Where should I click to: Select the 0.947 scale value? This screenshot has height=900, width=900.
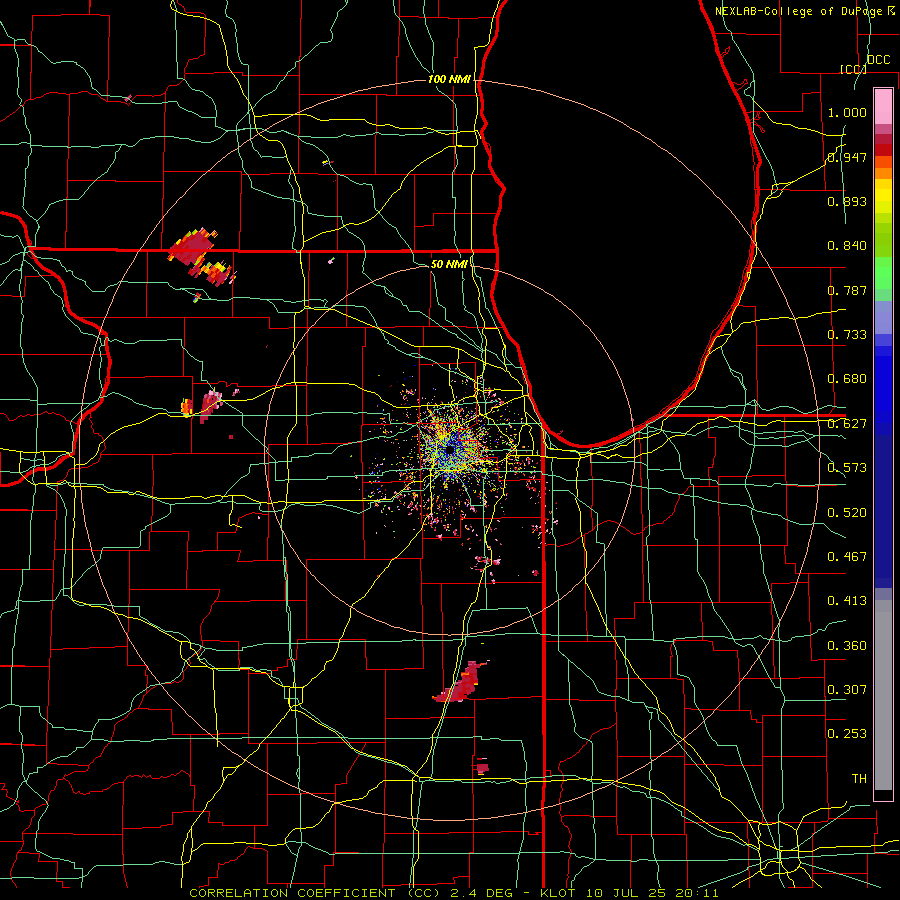point(847,157)
